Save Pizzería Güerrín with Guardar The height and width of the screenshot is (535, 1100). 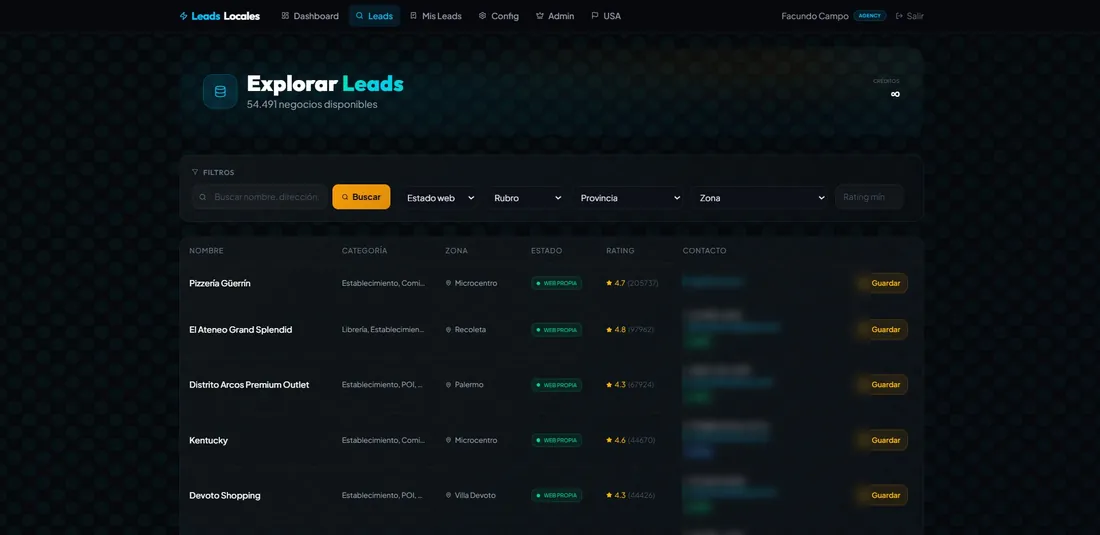click(885, 283)
